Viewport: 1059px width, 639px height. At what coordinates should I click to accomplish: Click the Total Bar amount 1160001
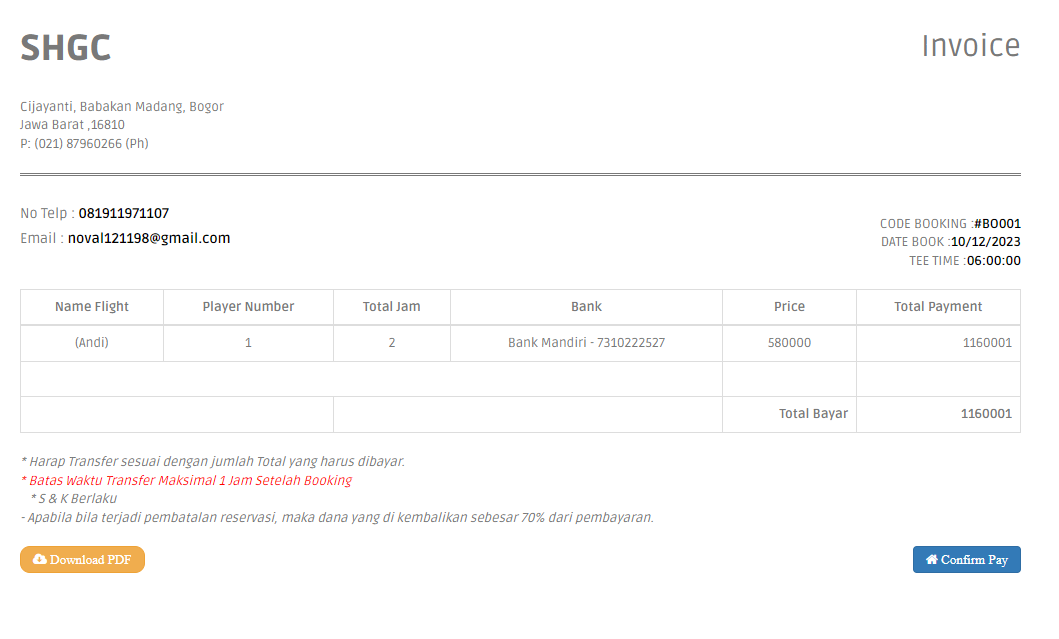[x=986, y=413]
